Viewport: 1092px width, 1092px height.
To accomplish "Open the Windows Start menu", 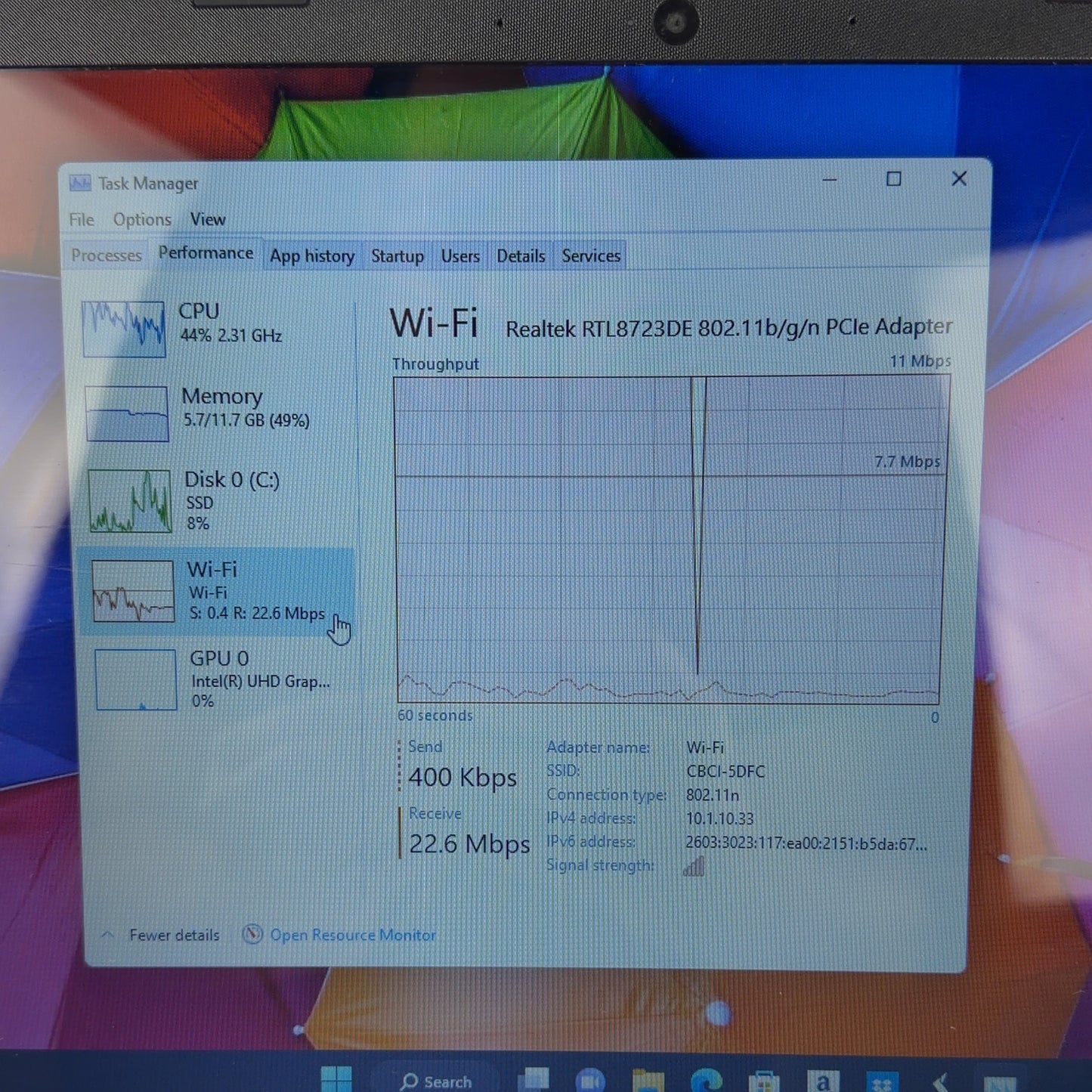I will coord(336,1079).
